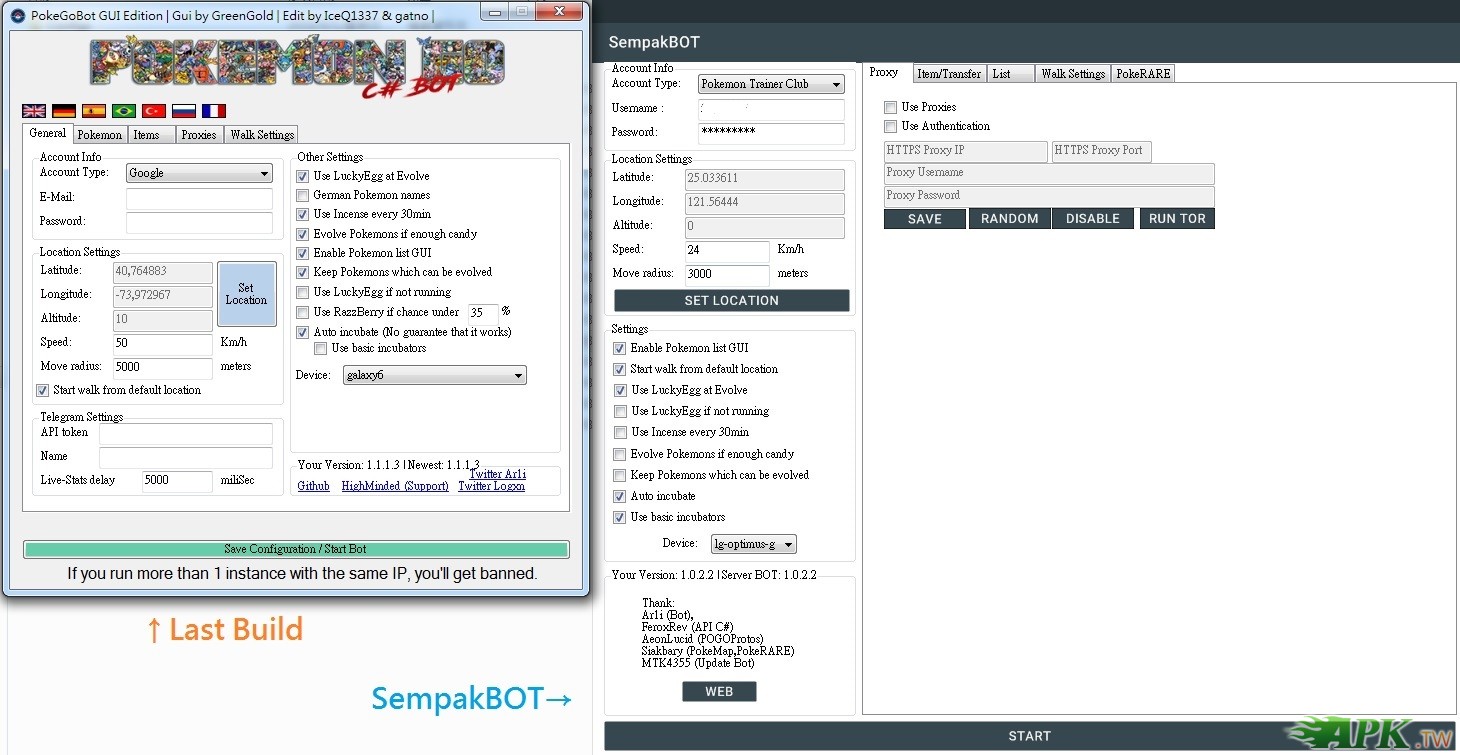Select the Brazilian flag language icon

click(124, 111)
